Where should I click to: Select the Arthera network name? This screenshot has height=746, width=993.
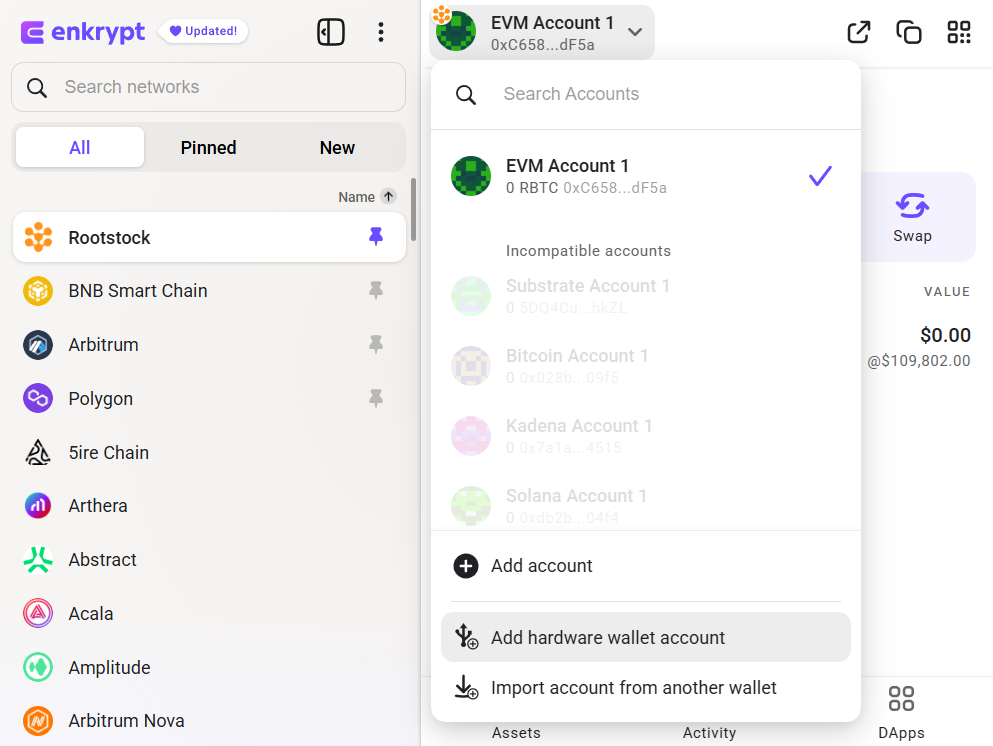coord(98,506)
